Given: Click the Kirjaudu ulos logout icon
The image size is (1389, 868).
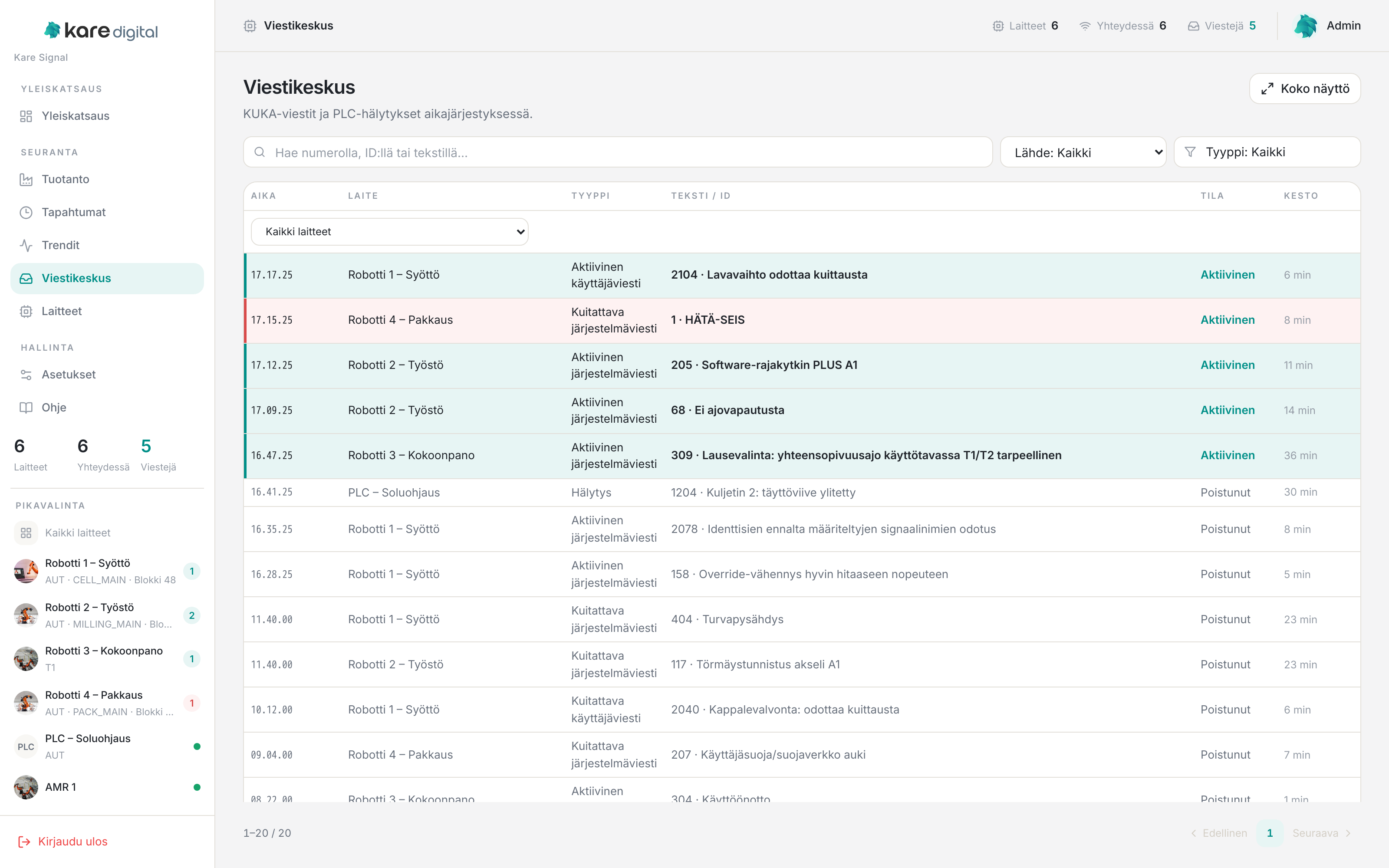Looking at the screenshot, I should tap(24, 842).
